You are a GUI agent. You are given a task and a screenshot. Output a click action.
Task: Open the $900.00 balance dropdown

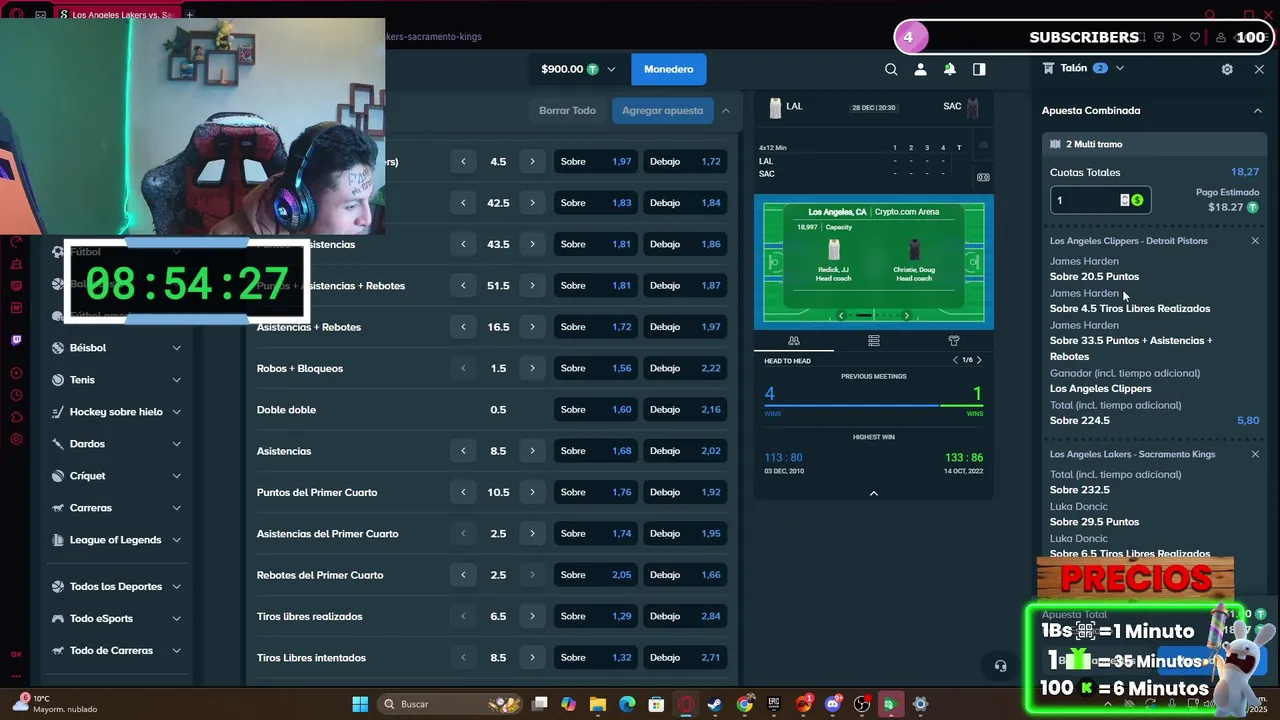pyautogui.click(x=578, y=69)
